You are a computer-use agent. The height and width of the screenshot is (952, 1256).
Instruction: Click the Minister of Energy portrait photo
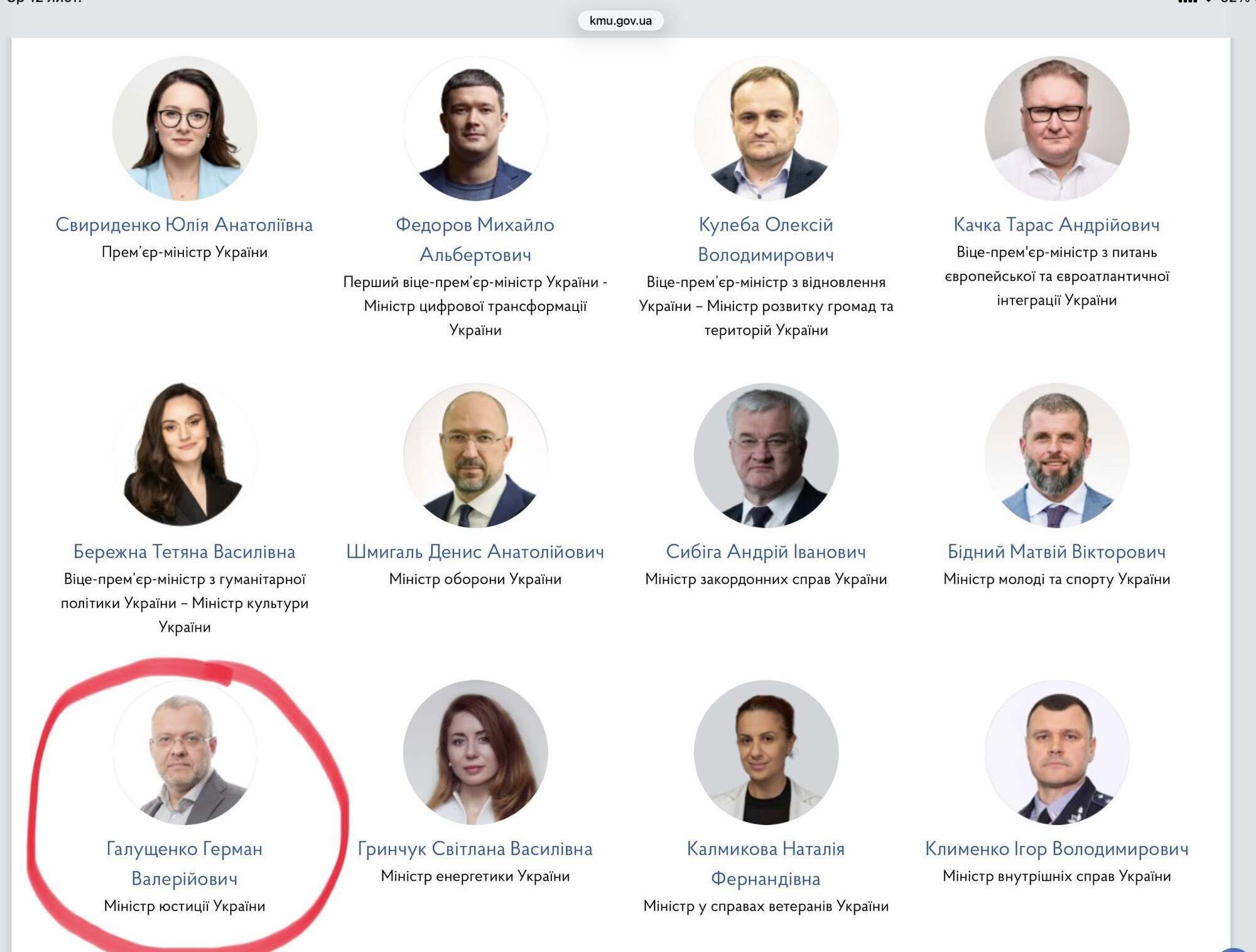point(475,752)
